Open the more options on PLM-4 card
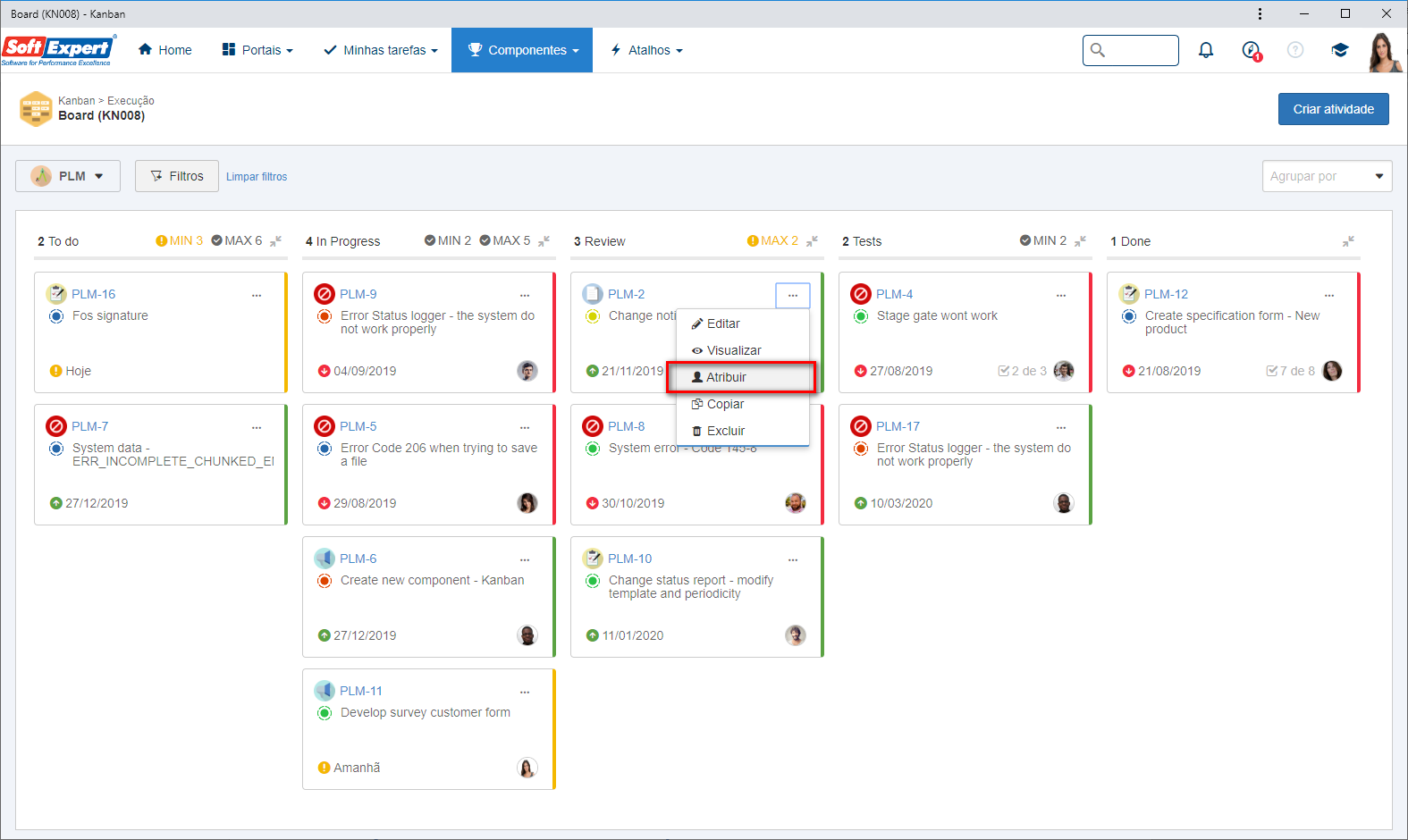 (x=1061, y=295)
